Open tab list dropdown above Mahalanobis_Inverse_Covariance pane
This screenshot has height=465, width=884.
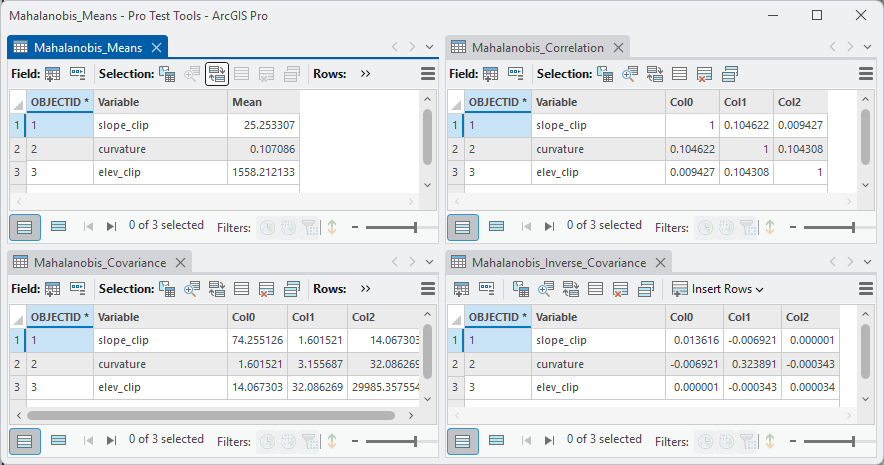coord(868,262)
